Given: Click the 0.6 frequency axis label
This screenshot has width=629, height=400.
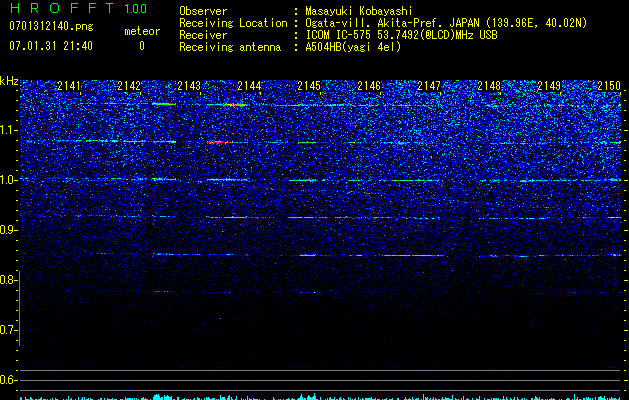Looking at the screenshot, I should [x=8, y=380].
